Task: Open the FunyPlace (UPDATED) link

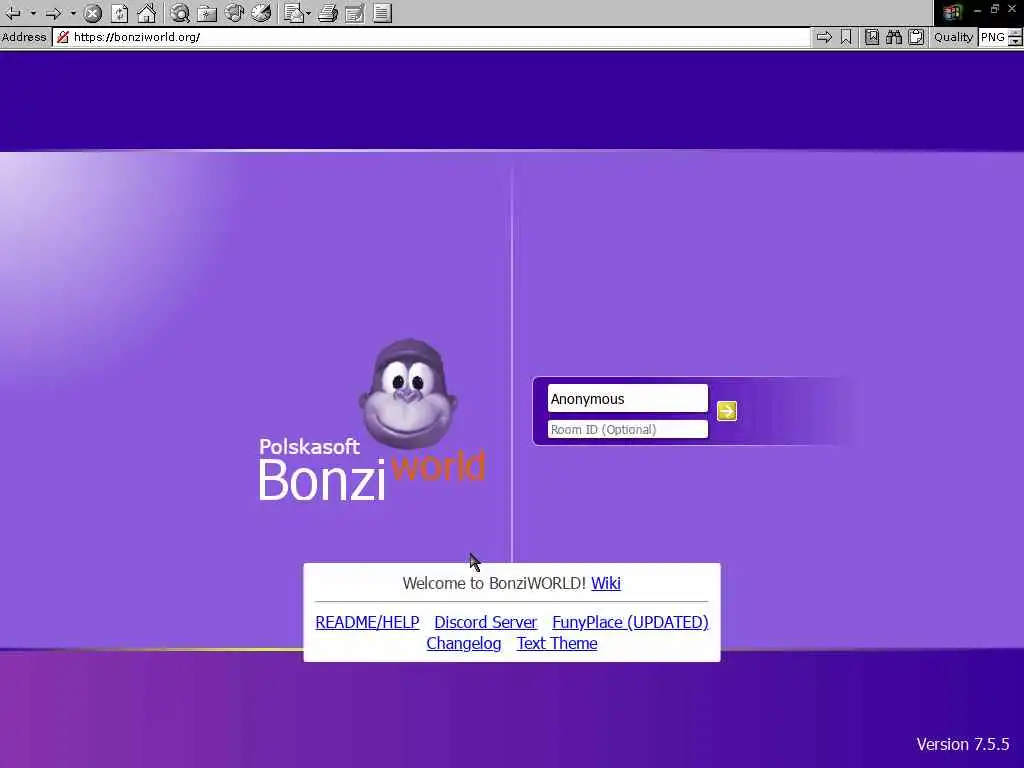Action: [x=630, y=622]
